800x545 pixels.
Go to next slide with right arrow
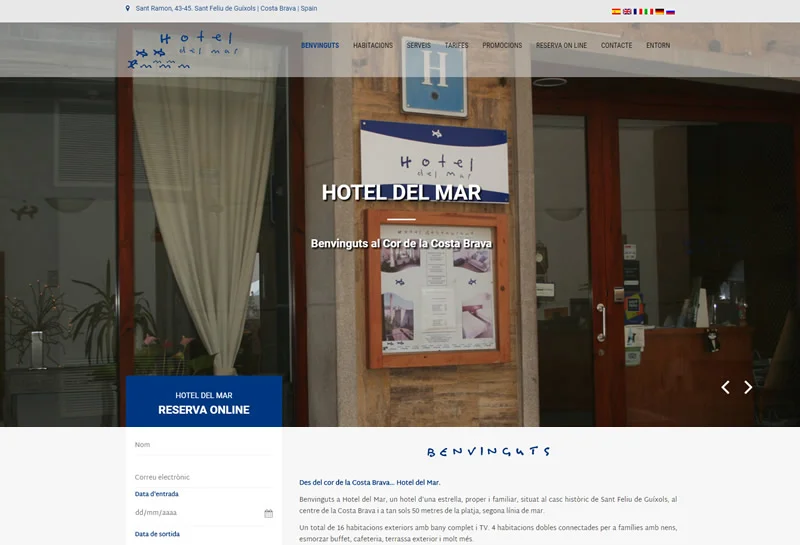point(748,387)
